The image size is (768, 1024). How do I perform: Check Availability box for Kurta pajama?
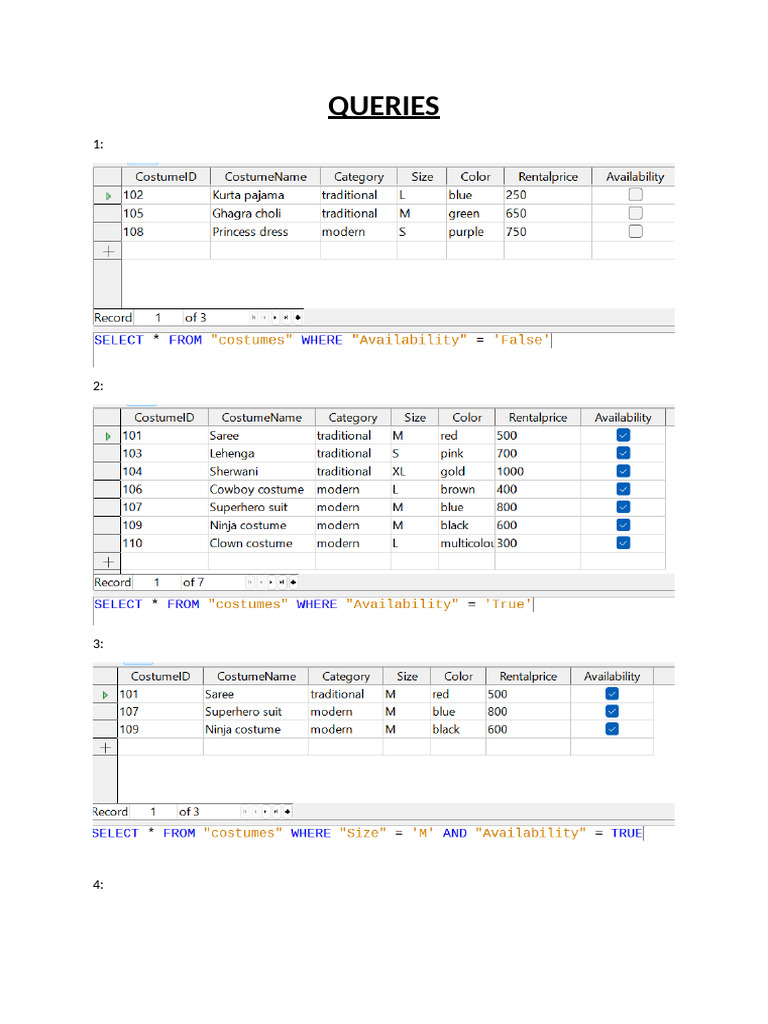[635, 195]
